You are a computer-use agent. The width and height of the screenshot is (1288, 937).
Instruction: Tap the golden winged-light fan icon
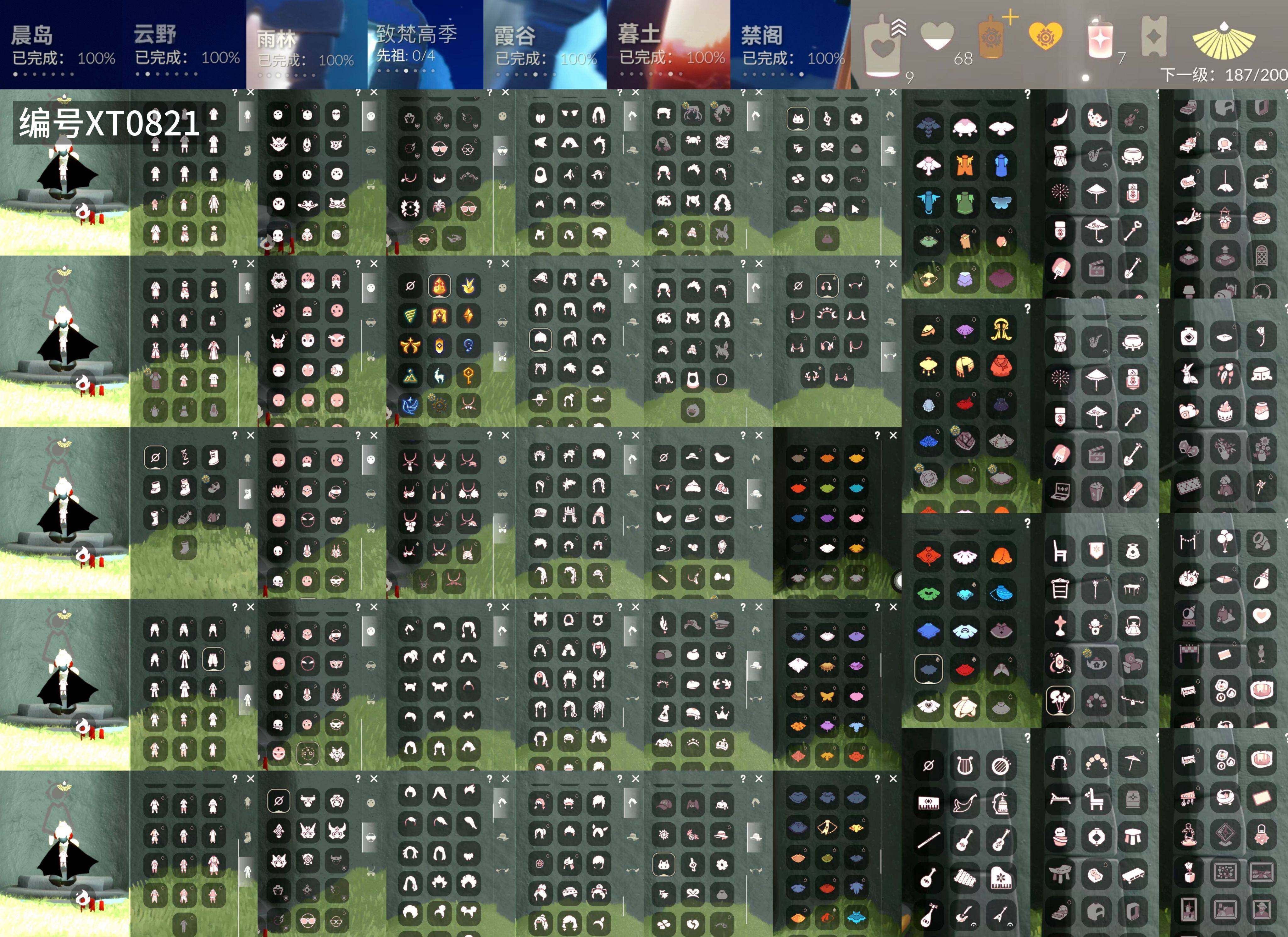click(x=1223, y=41)
